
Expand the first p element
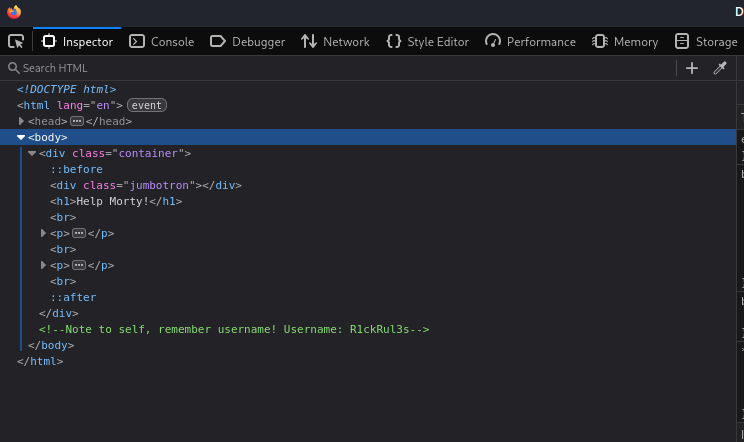pos(43,233)
